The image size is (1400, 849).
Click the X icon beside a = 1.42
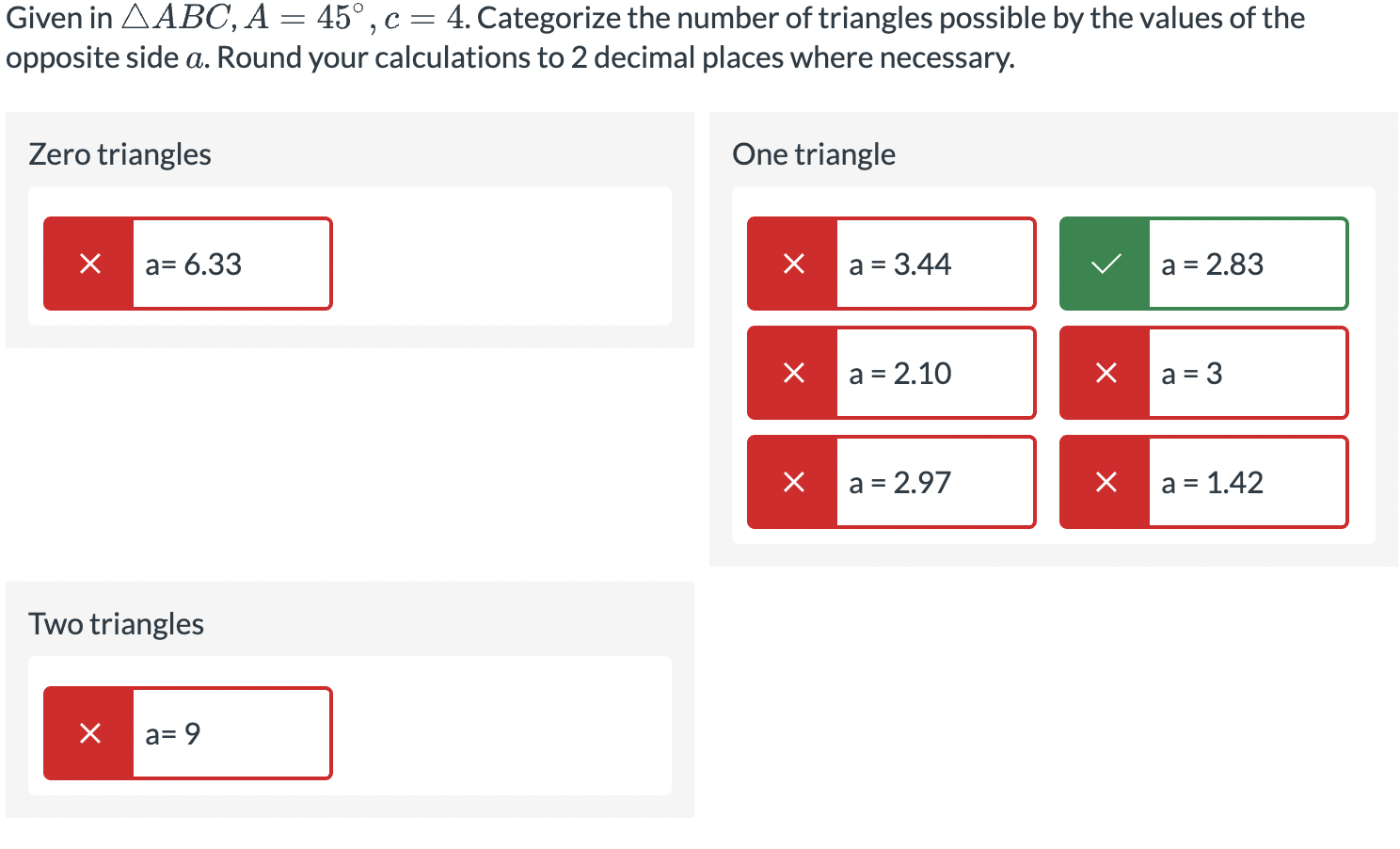(1105, 482)
